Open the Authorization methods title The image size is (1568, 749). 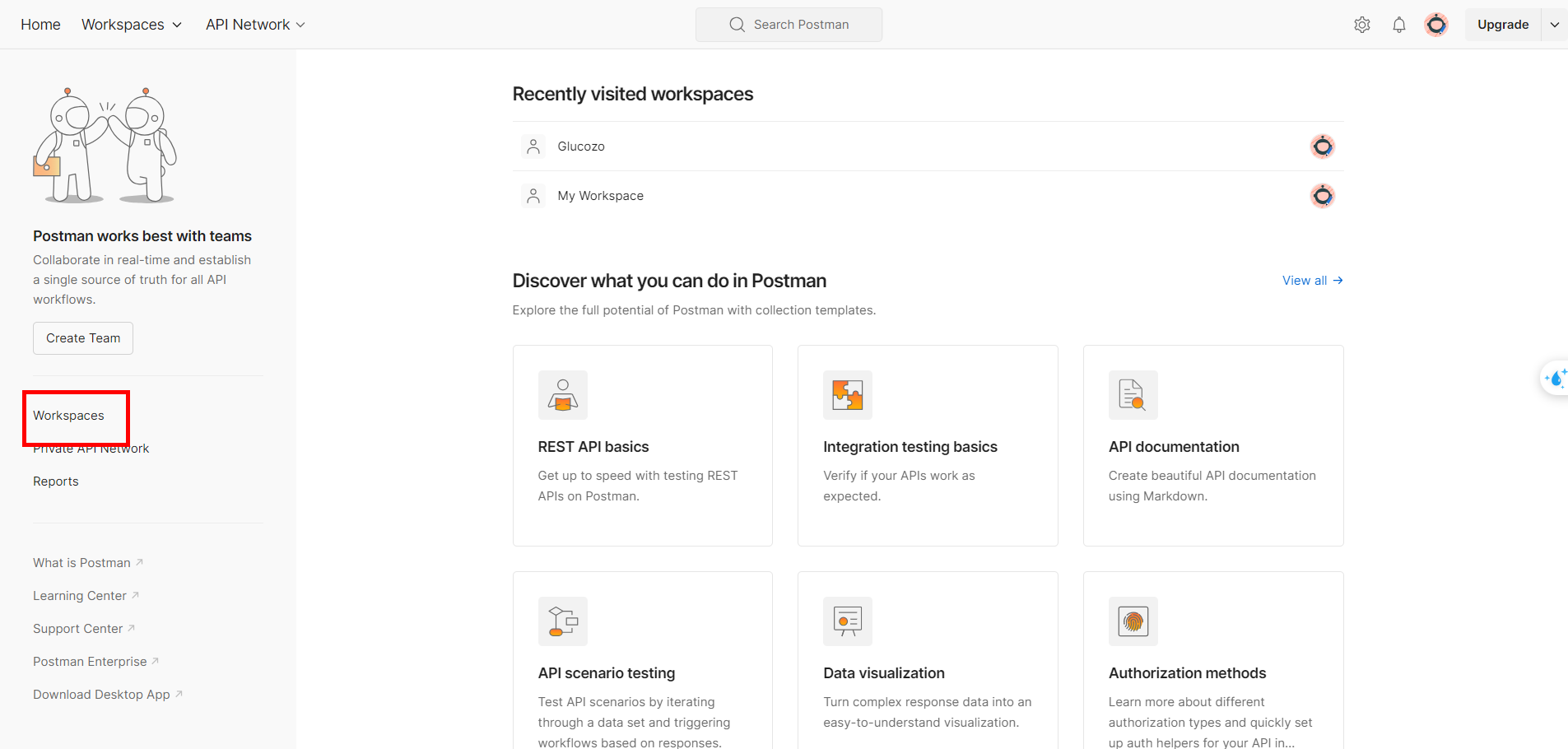point(1188,673)
